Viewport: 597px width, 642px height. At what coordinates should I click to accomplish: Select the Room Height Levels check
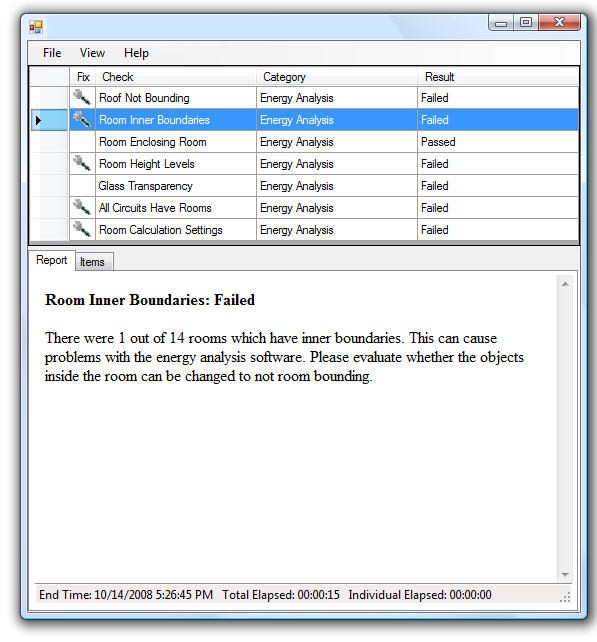176,163
